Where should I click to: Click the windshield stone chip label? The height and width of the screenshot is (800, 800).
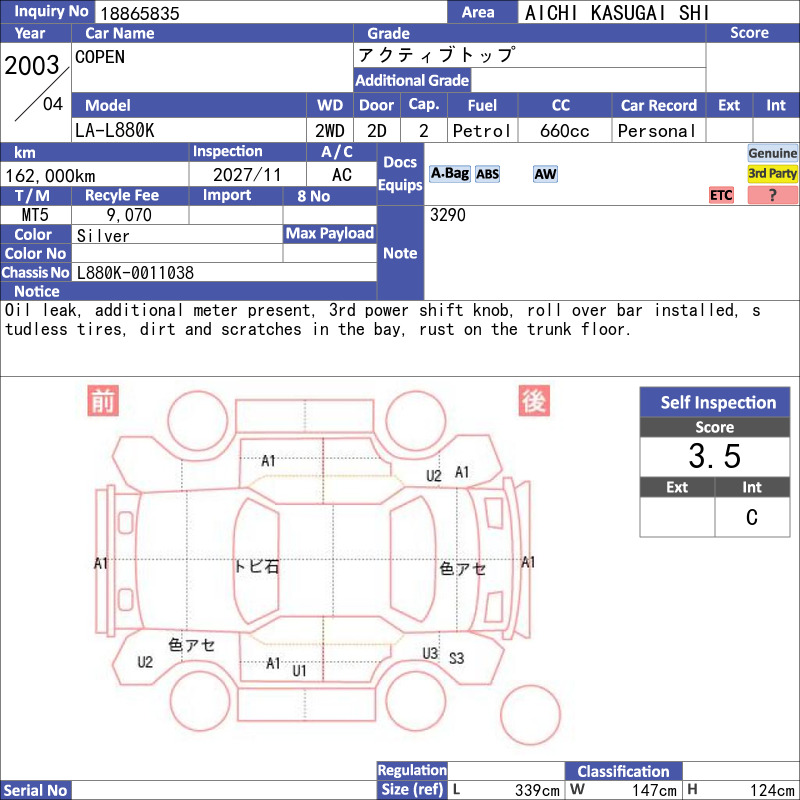[x=257, y=566]
